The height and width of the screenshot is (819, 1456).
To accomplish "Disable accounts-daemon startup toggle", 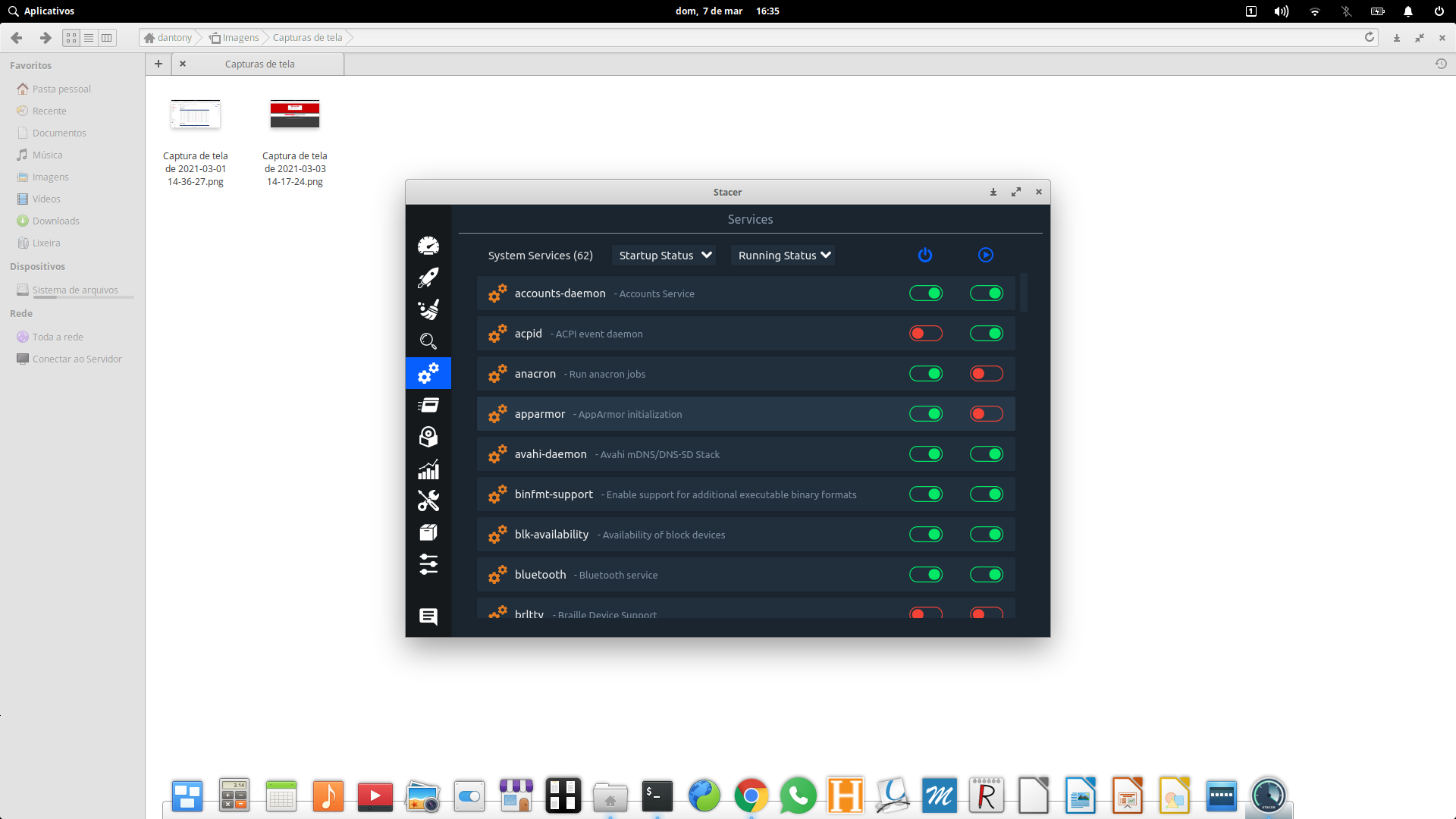I will (926, 293).
